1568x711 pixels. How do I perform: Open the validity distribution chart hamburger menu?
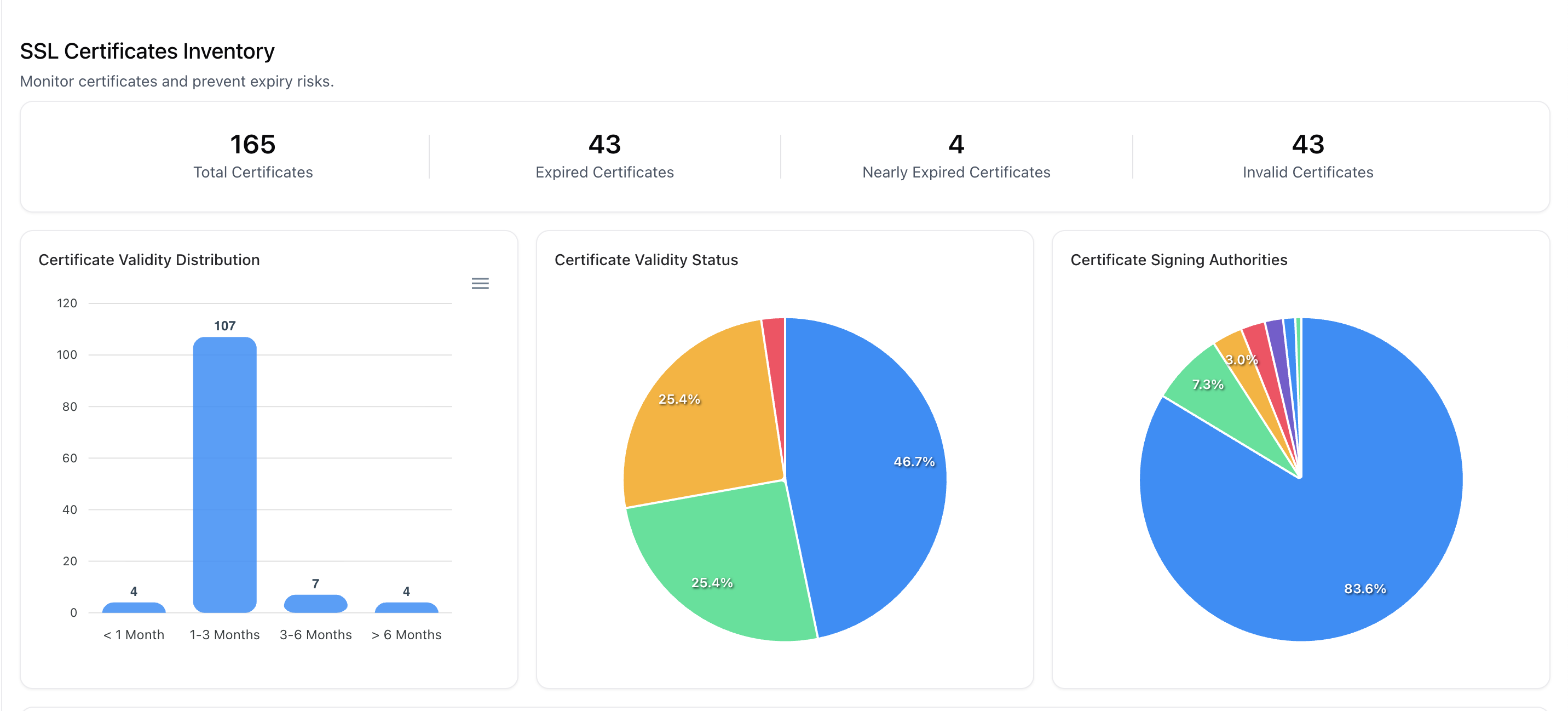(x=480, y=283)
